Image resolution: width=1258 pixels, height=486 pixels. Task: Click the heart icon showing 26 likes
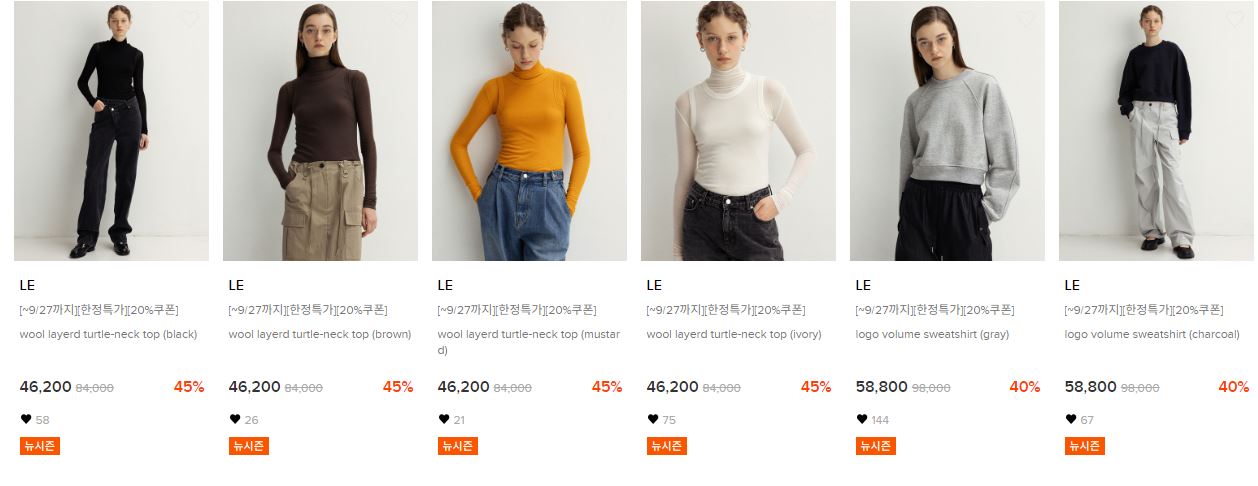234,419
